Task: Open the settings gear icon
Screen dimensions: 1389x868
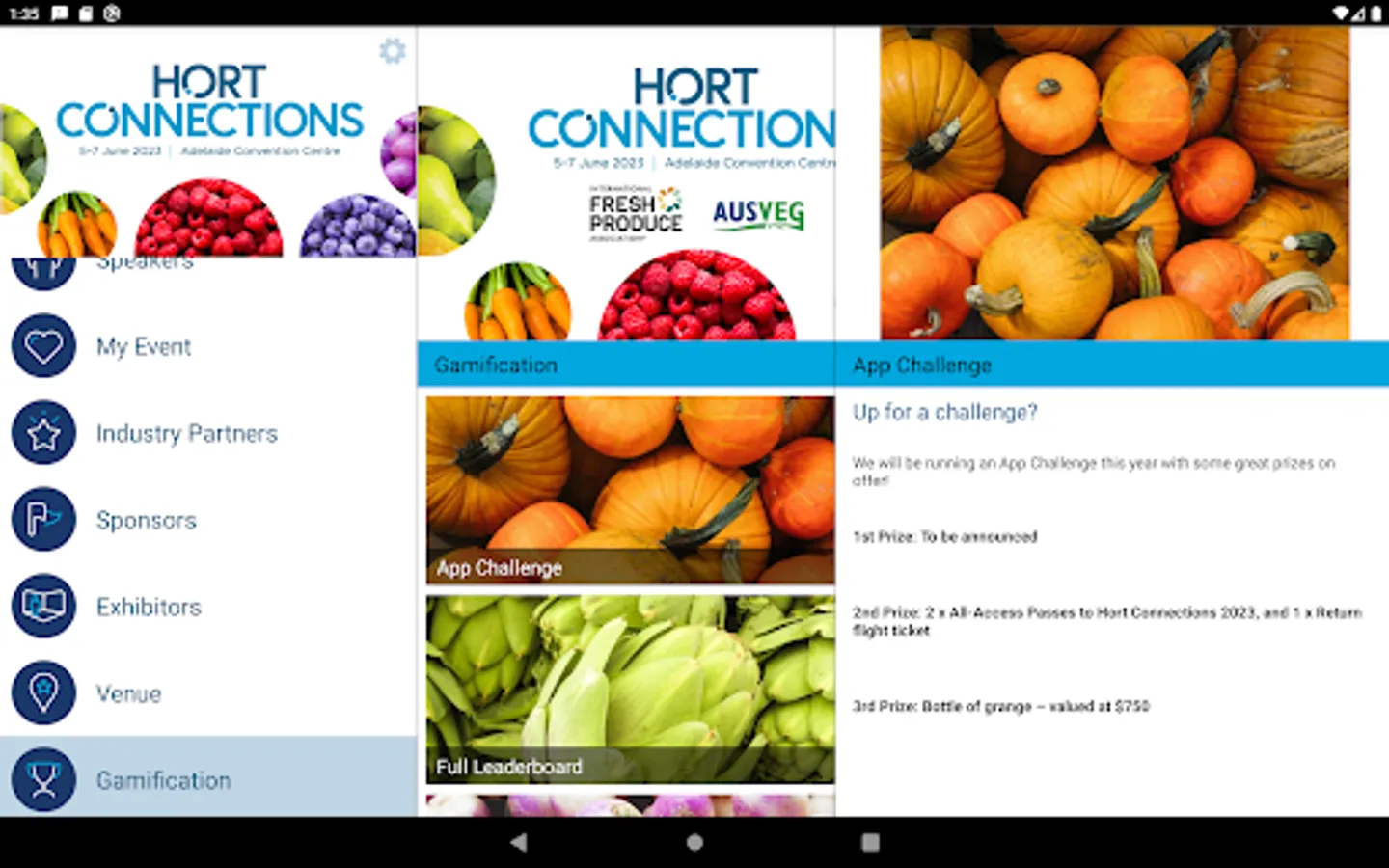Action: 392,50
